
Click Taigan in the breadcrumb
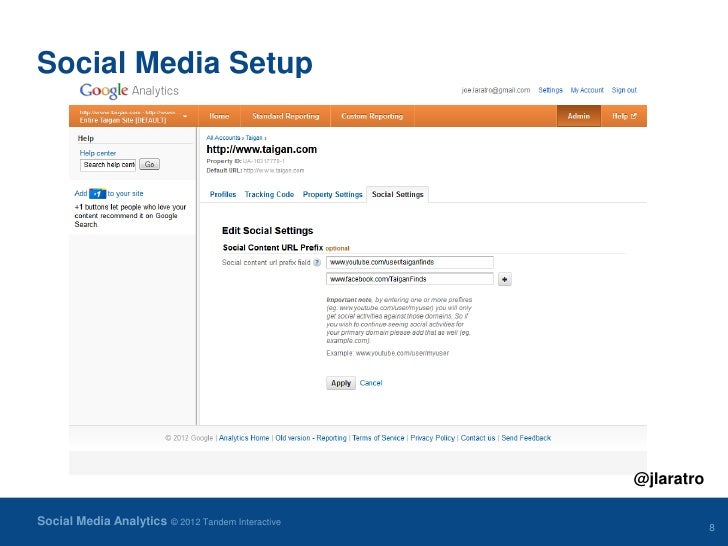coord(254,138)
